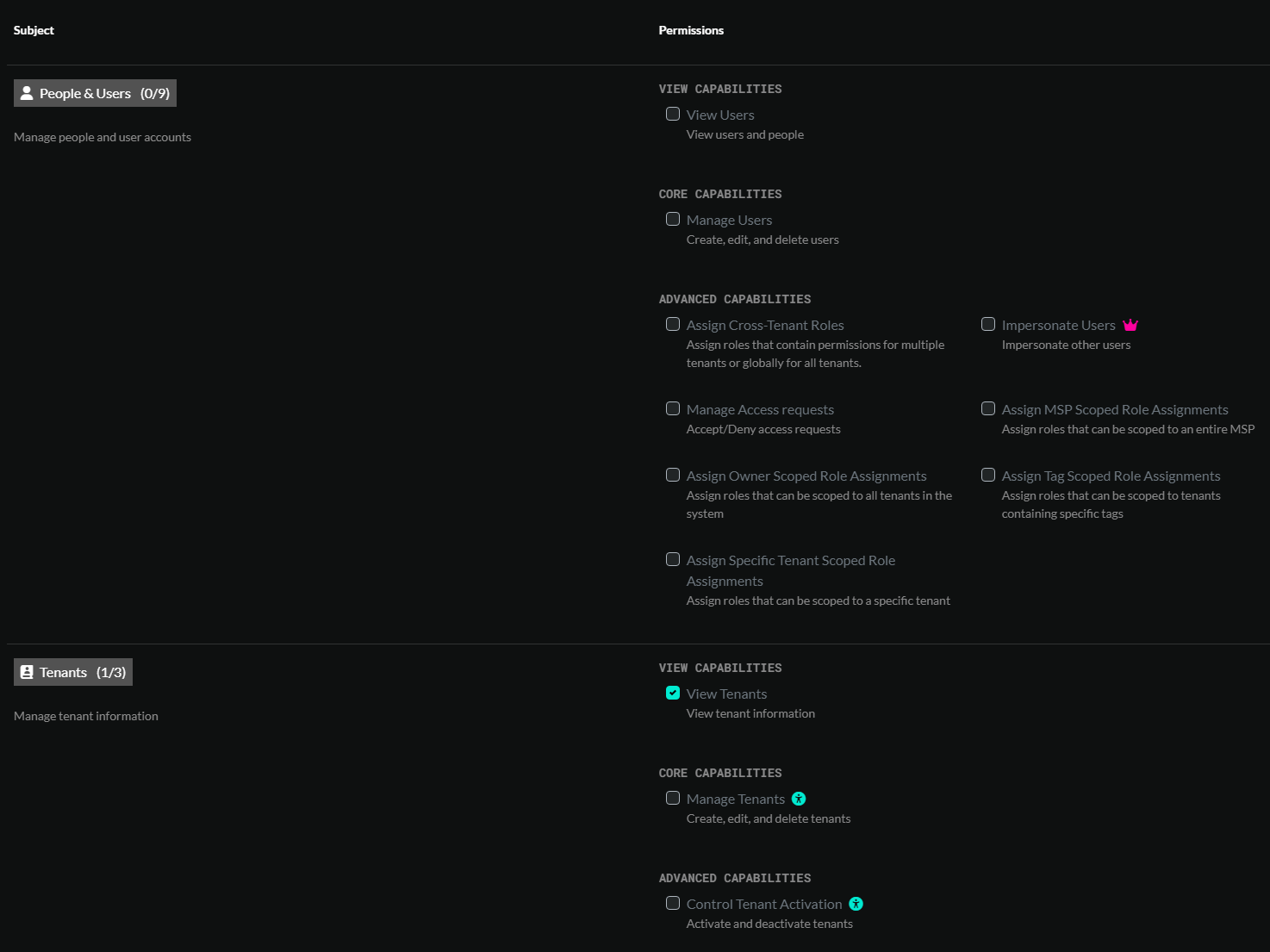Check the Control Tenant Activation box
The height and width of the screenshot is (952, 1270).
673,903
